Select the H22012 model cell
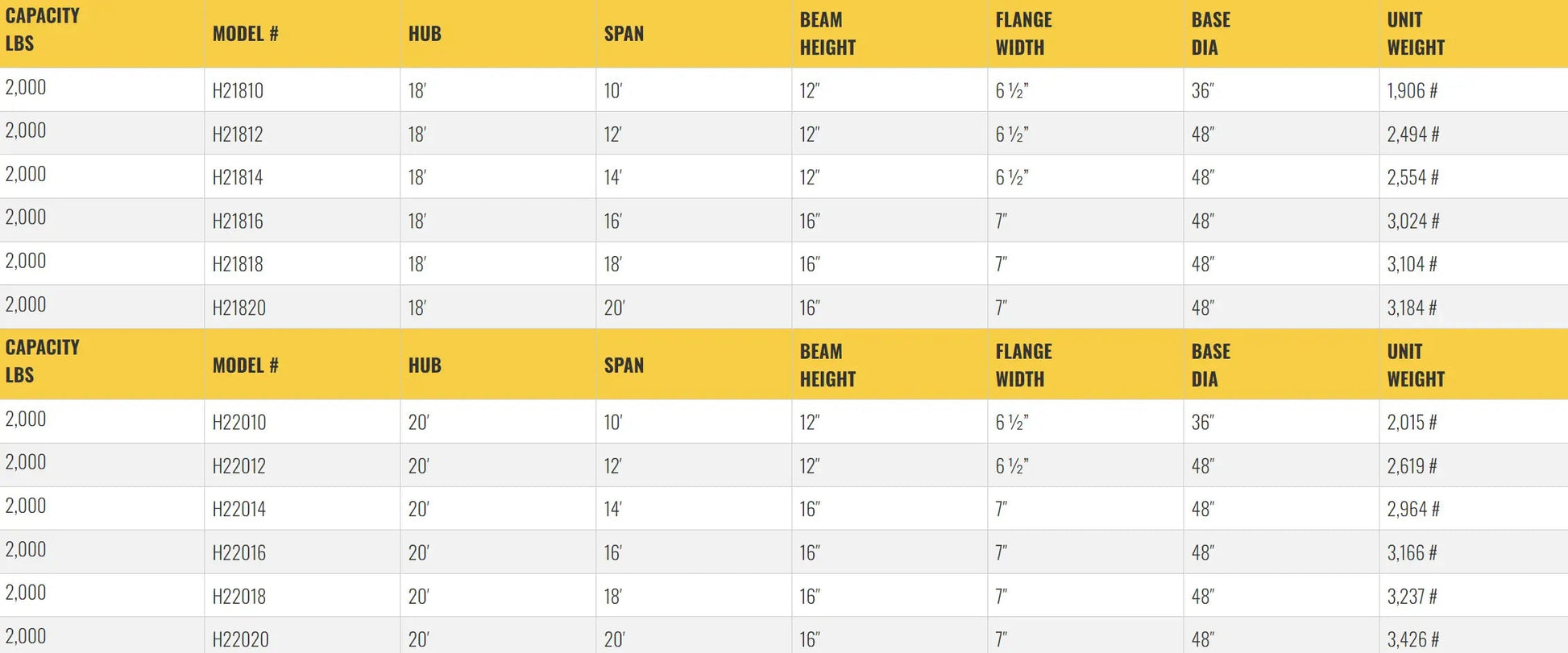This screenshot has width=1568, height=653. click(x=239, y=465)
